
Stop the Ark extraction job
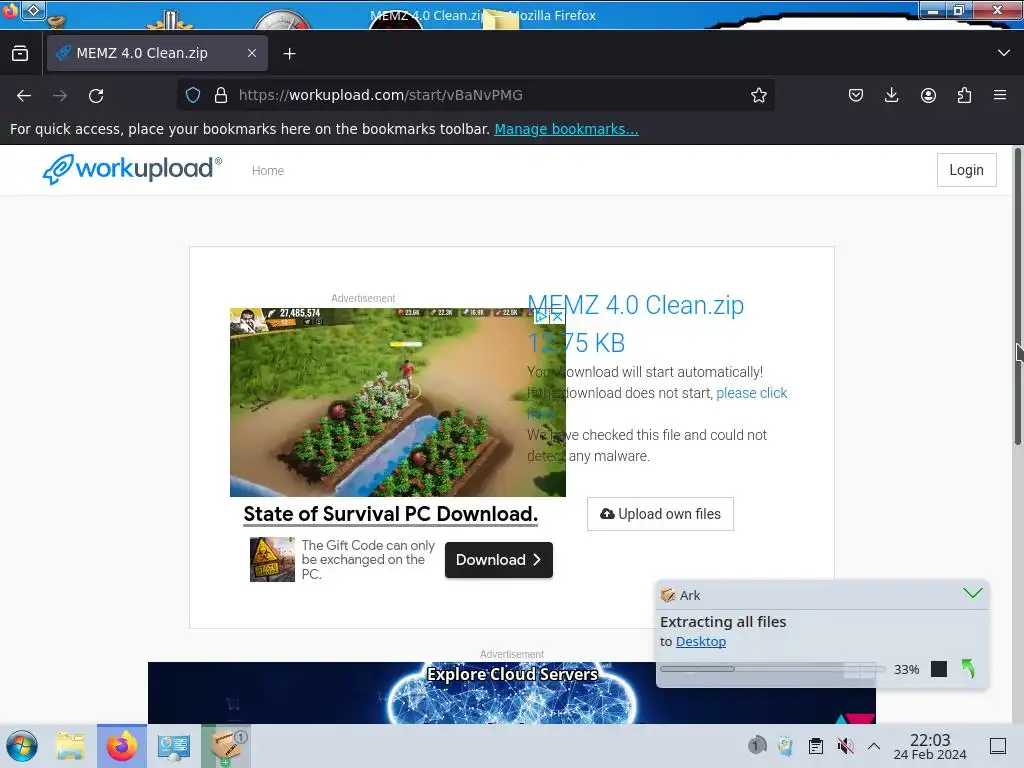[938, 669]
